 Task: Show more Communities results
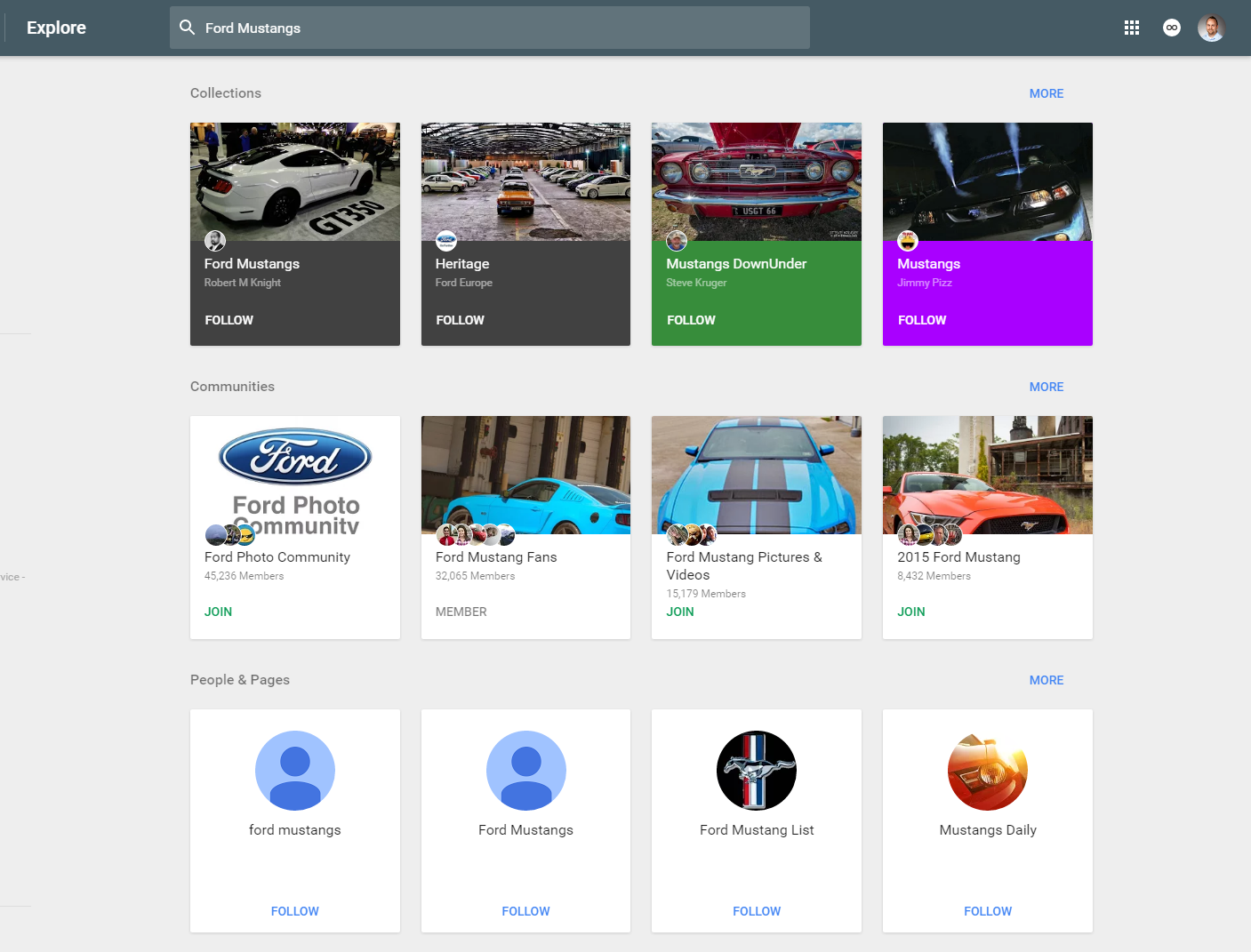click(1046, 387)
